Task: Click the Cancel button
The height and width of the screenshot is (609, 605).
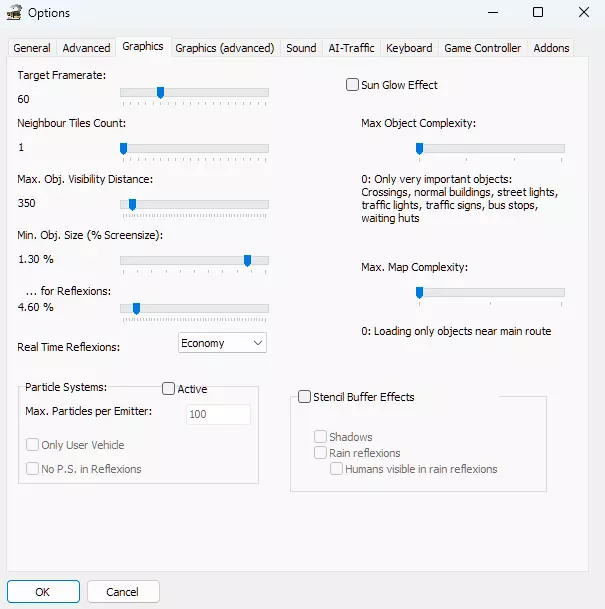Action: tap(123, 592)
